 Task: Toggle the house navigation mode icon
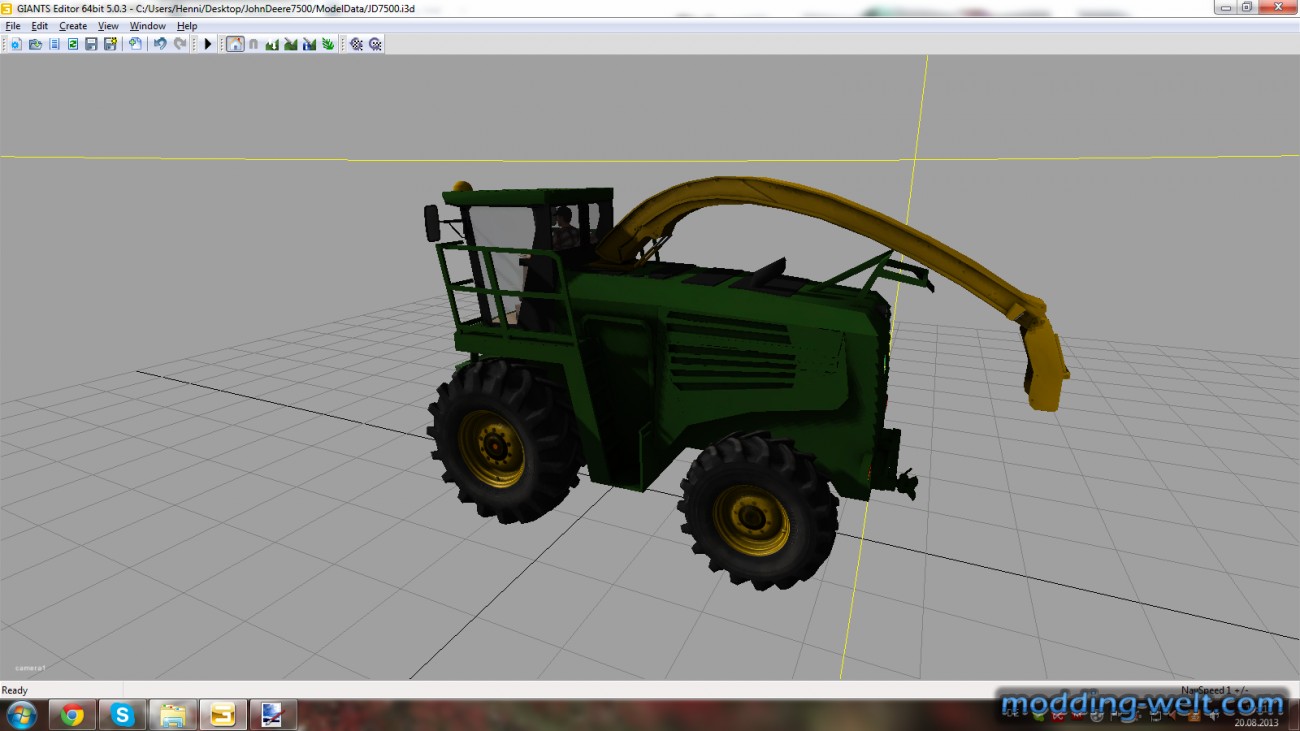click(235, 44)
